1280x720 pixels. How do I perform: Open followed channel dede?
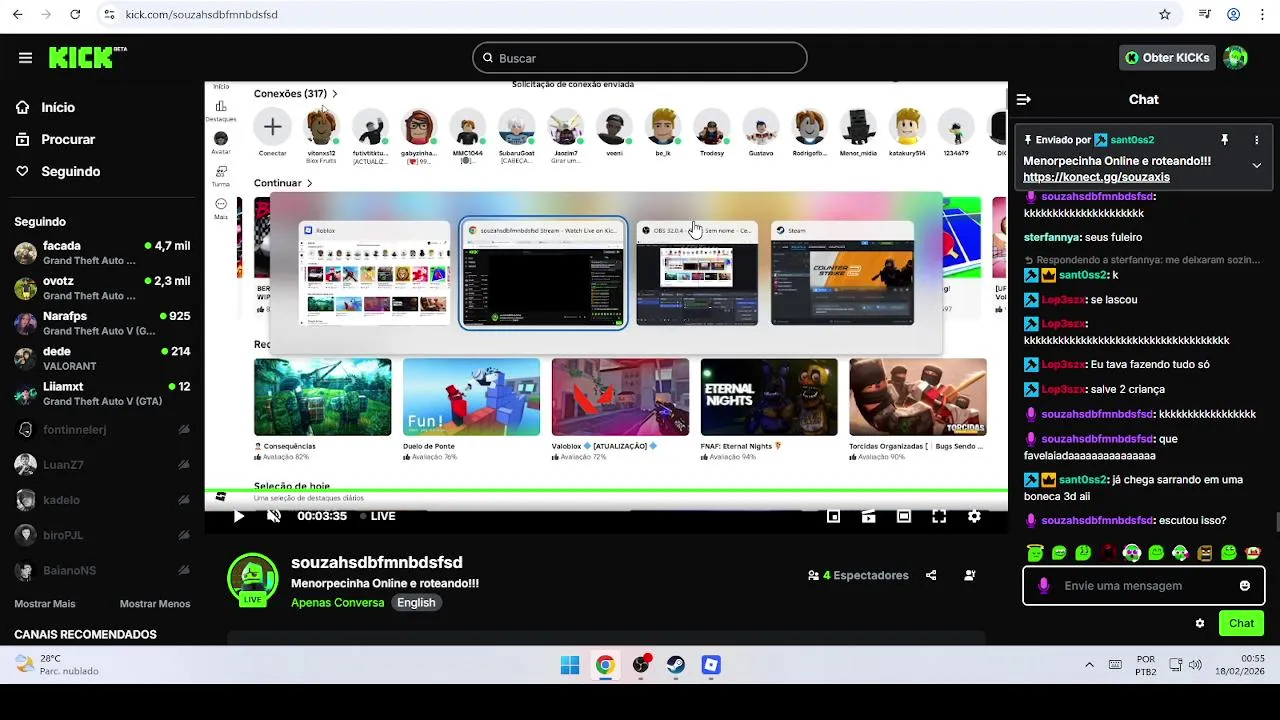coord(102,358)
